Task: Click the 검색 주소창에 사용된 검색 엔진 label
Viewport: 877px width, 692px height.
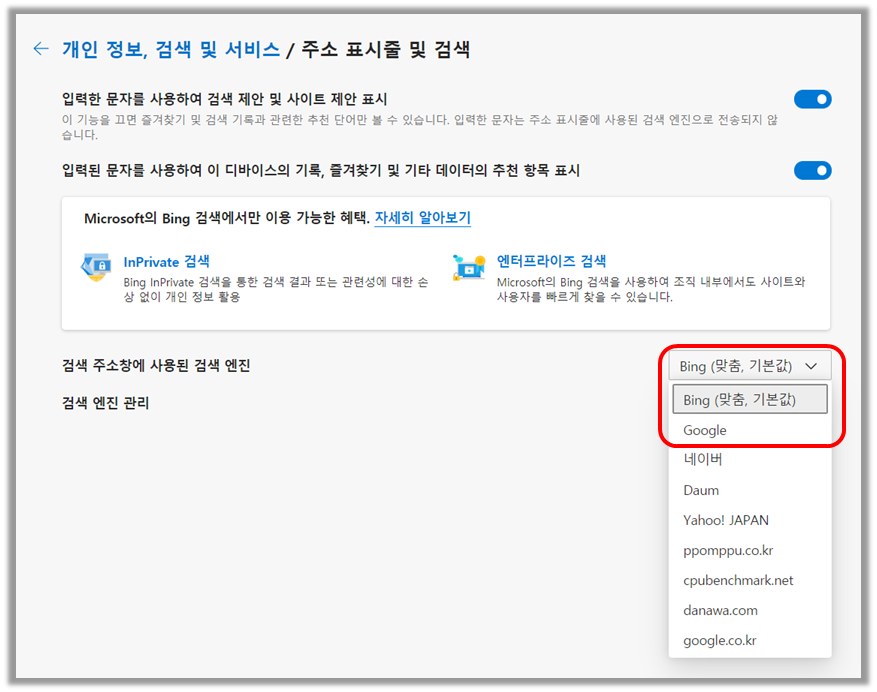Action: tap(155, 366)
